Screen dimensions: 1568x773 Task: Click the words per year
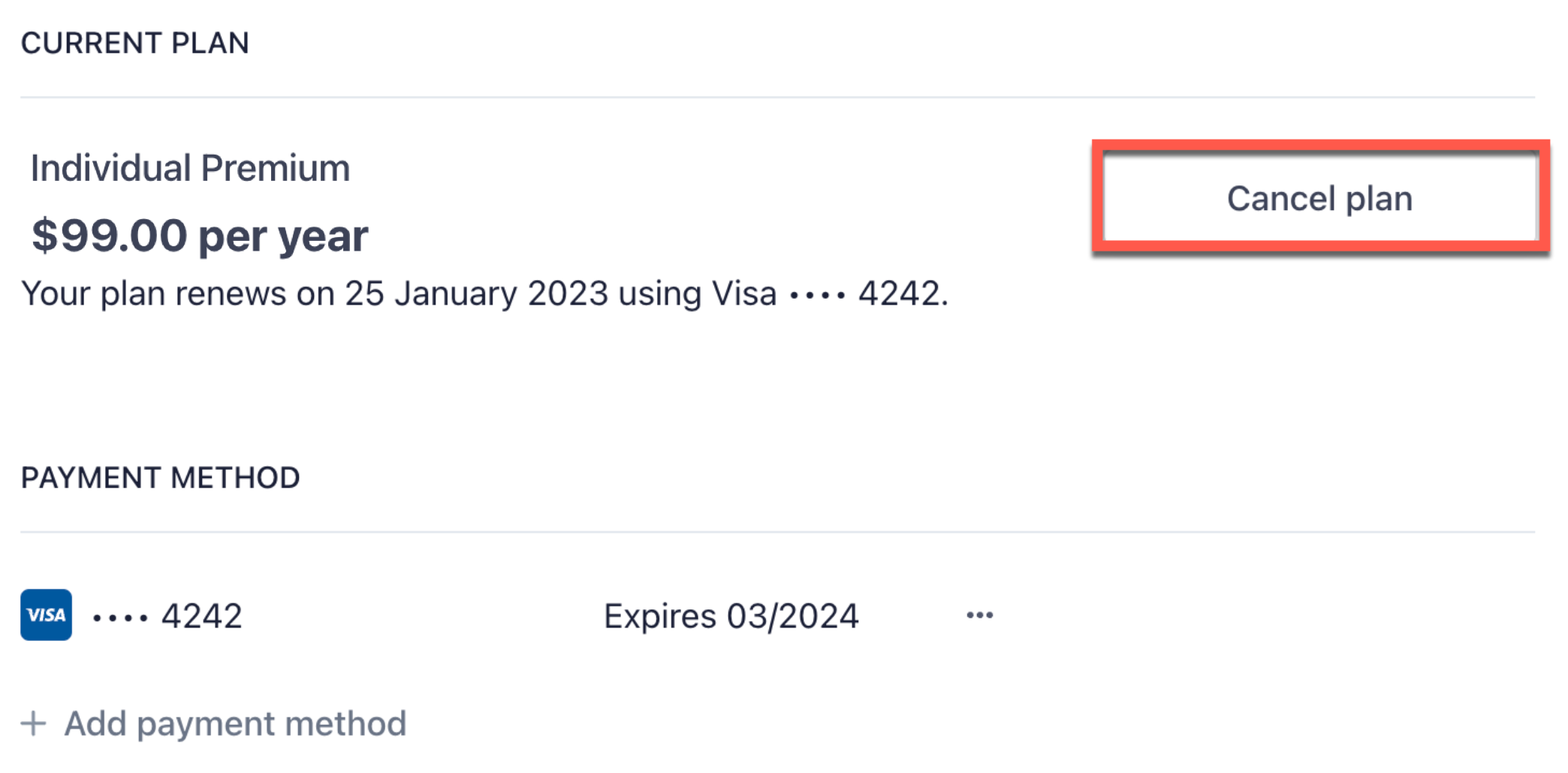283,239
